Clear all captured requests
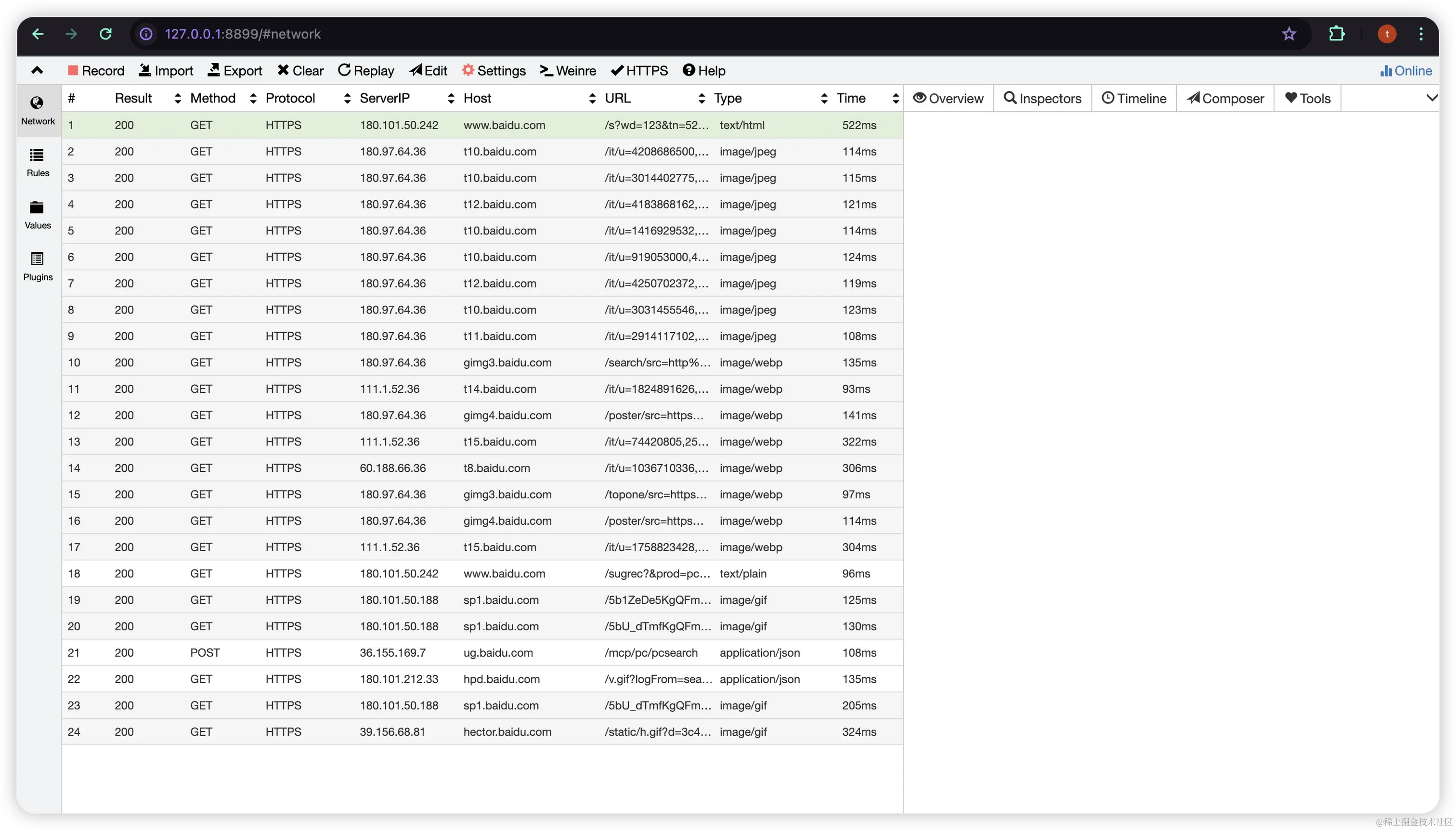 (x=300, y=70)
